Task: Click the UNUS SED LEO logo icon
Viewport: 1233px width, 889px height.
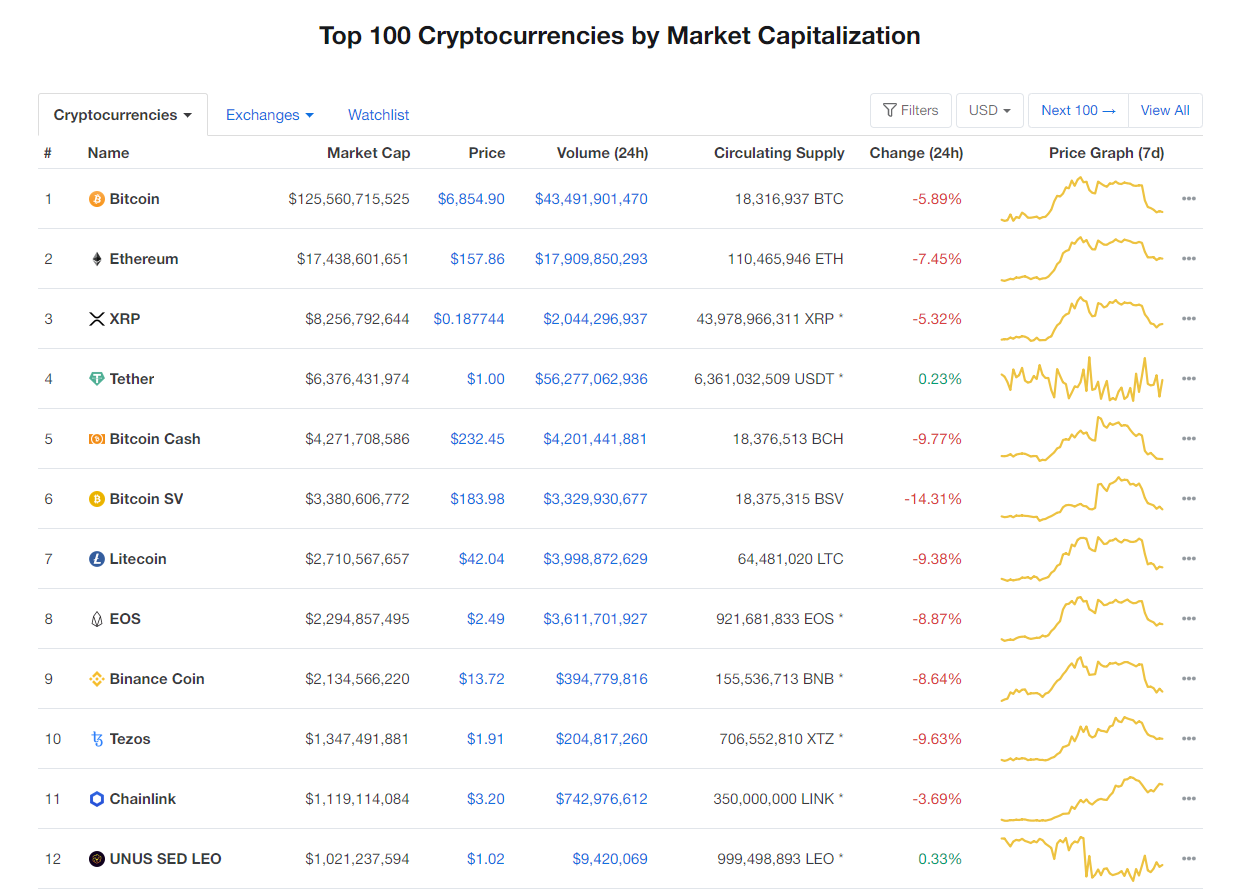Action: pyautogui.click(x=97, y=859)
